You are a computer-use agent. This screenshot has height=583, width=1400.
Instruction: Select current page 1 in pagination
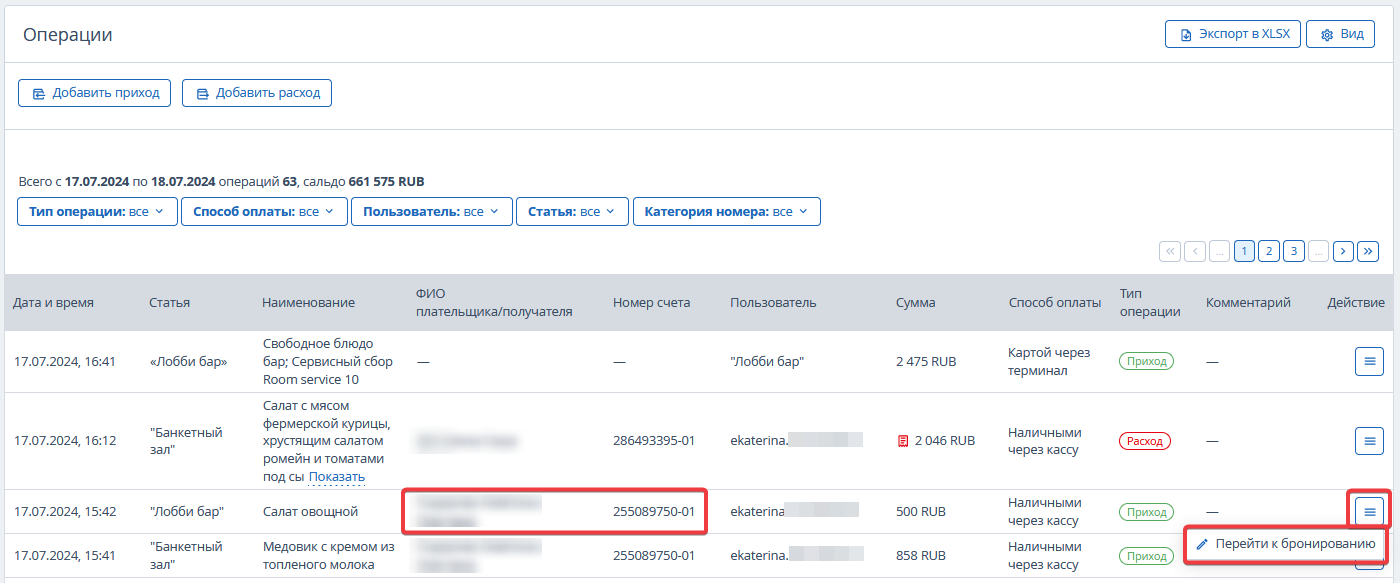pyautogui.click(x=1244, y=251)
